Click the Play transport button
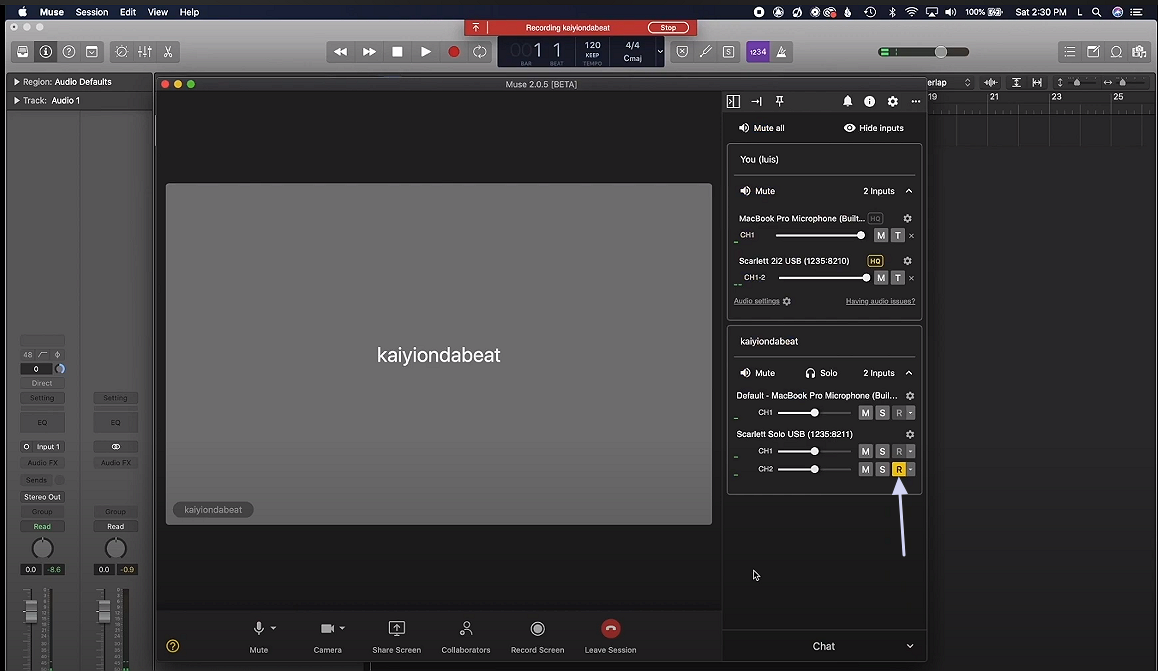The height and width of the screenshot is (671, 1158). tap(425, 52)
